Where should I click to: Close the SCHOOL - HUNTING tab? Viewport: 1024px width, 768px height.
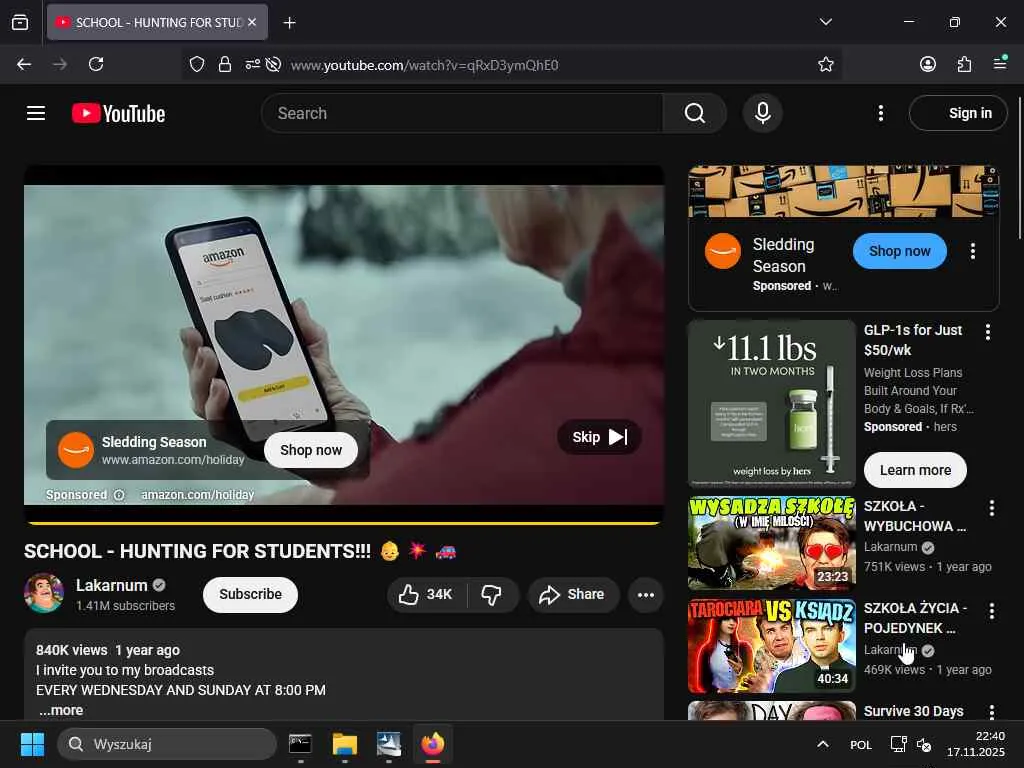(252, 22)
